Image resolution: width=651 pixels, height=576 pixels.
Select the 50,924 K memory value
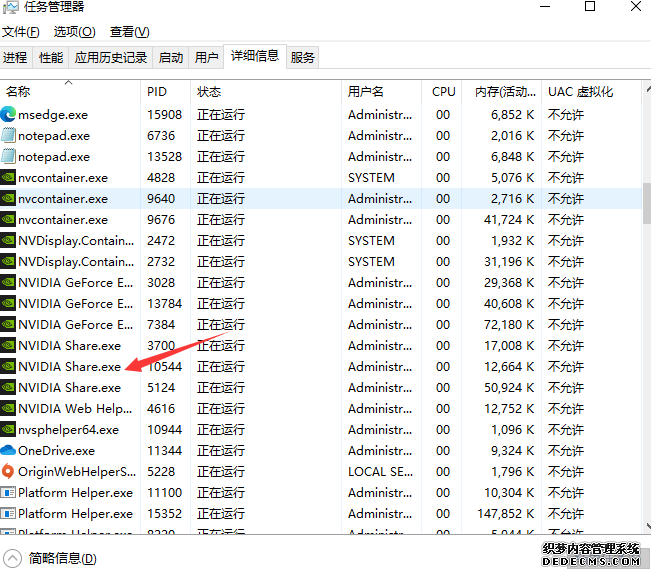509,387
